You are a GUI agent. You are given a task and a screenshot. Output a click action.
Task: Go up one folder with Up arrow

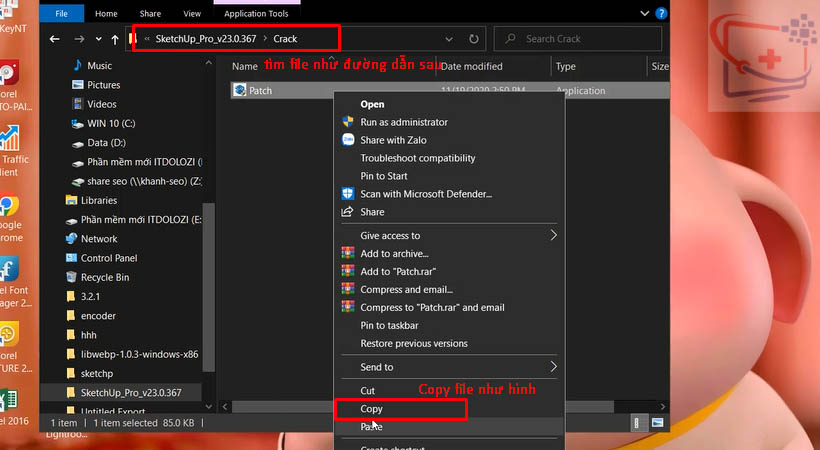click(x=115, y=39)
